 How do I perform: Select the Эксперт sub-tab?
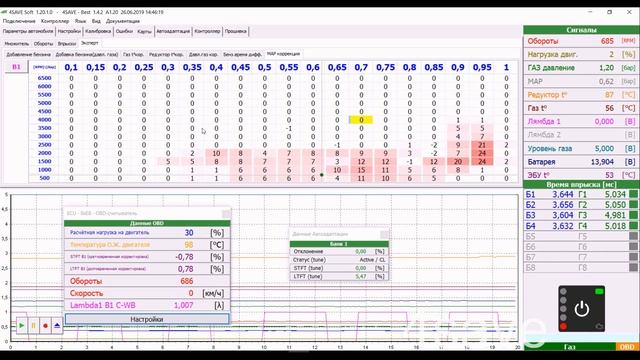[x=89, y=43]
